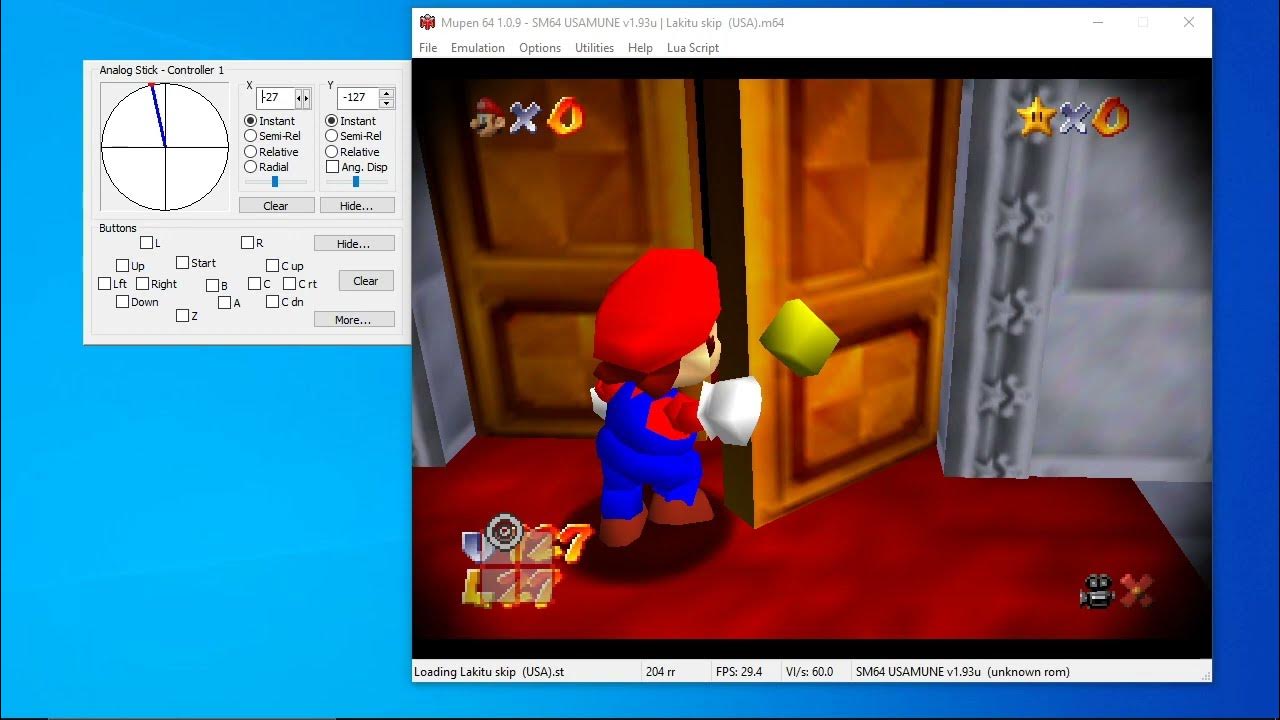Check the Z button checkbox
1280x720 pixels.
[183, 316]
